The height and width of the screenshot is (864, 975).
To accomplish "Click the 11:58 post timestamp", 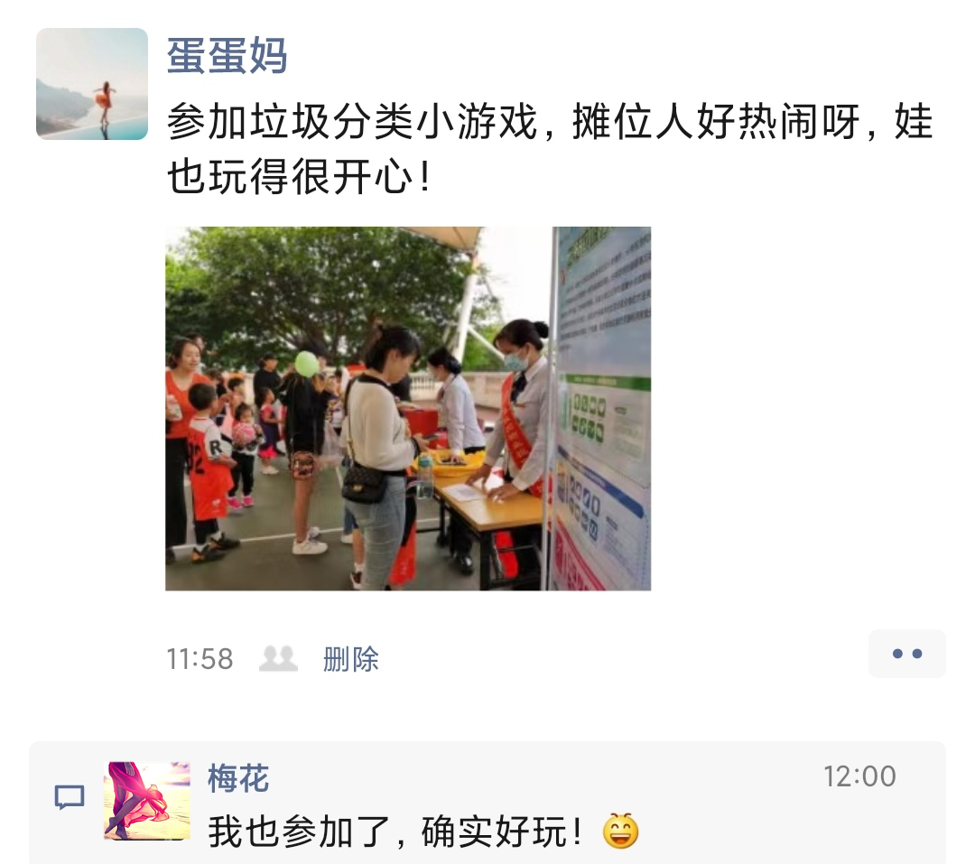I will (200, 659).
